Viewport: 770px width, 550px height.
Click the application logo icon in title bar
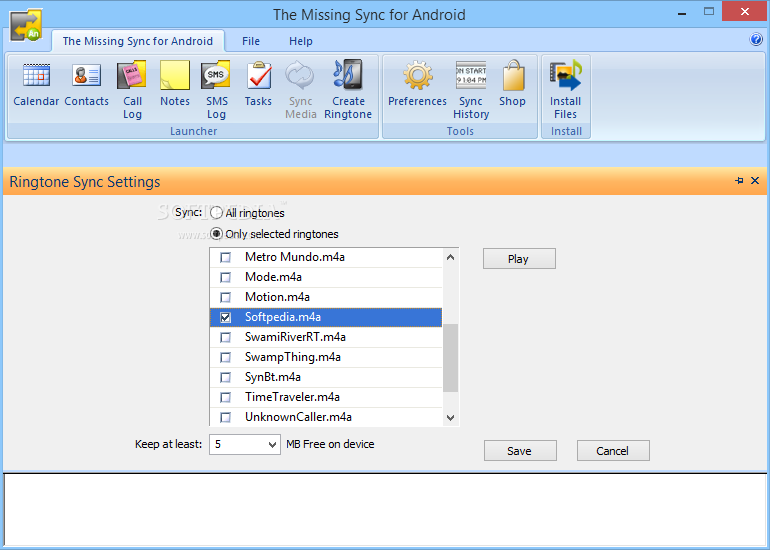pos(26,25)
